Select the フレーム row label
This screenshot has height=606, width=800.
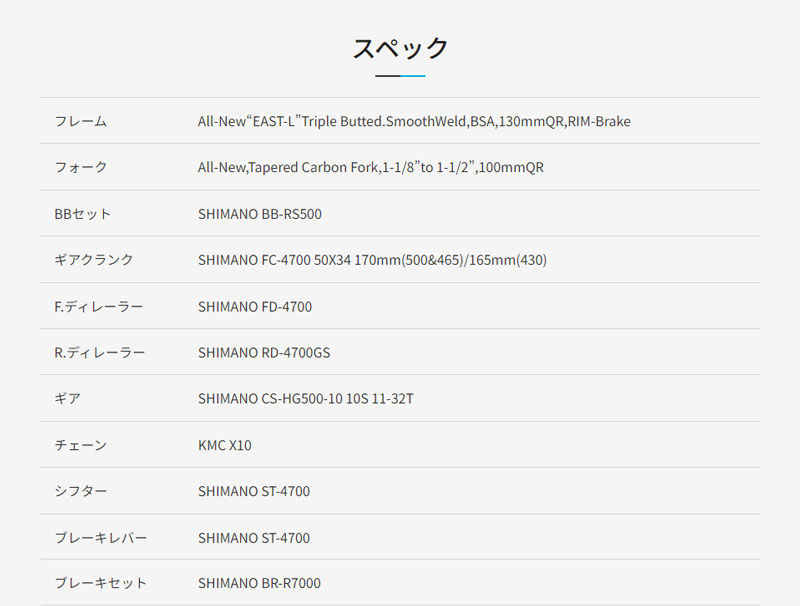[81, 121]
